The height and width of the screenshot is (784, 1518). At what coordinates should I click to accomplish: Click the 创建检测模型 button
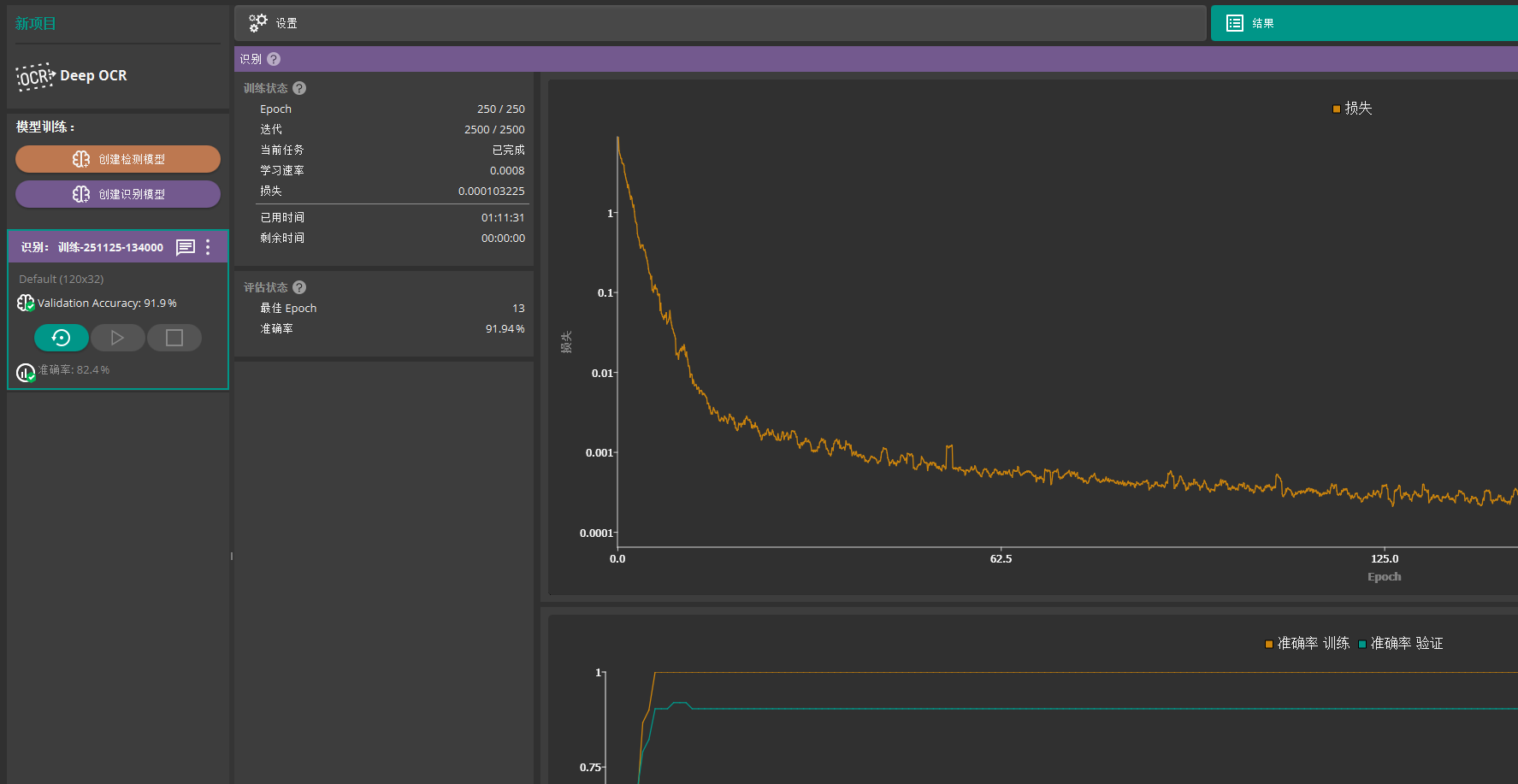click(118, 159)
